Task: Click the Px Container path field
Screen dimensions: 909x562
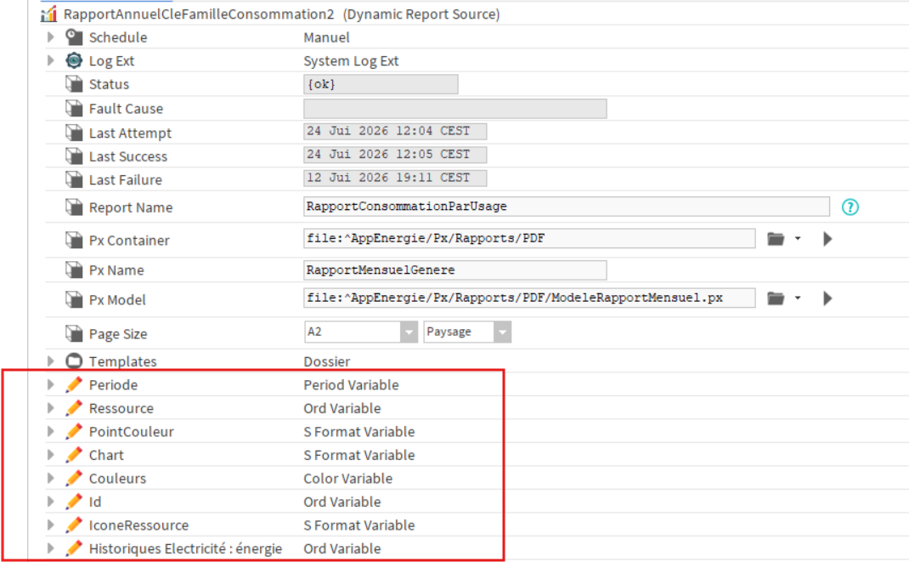Action: point(529,238)
